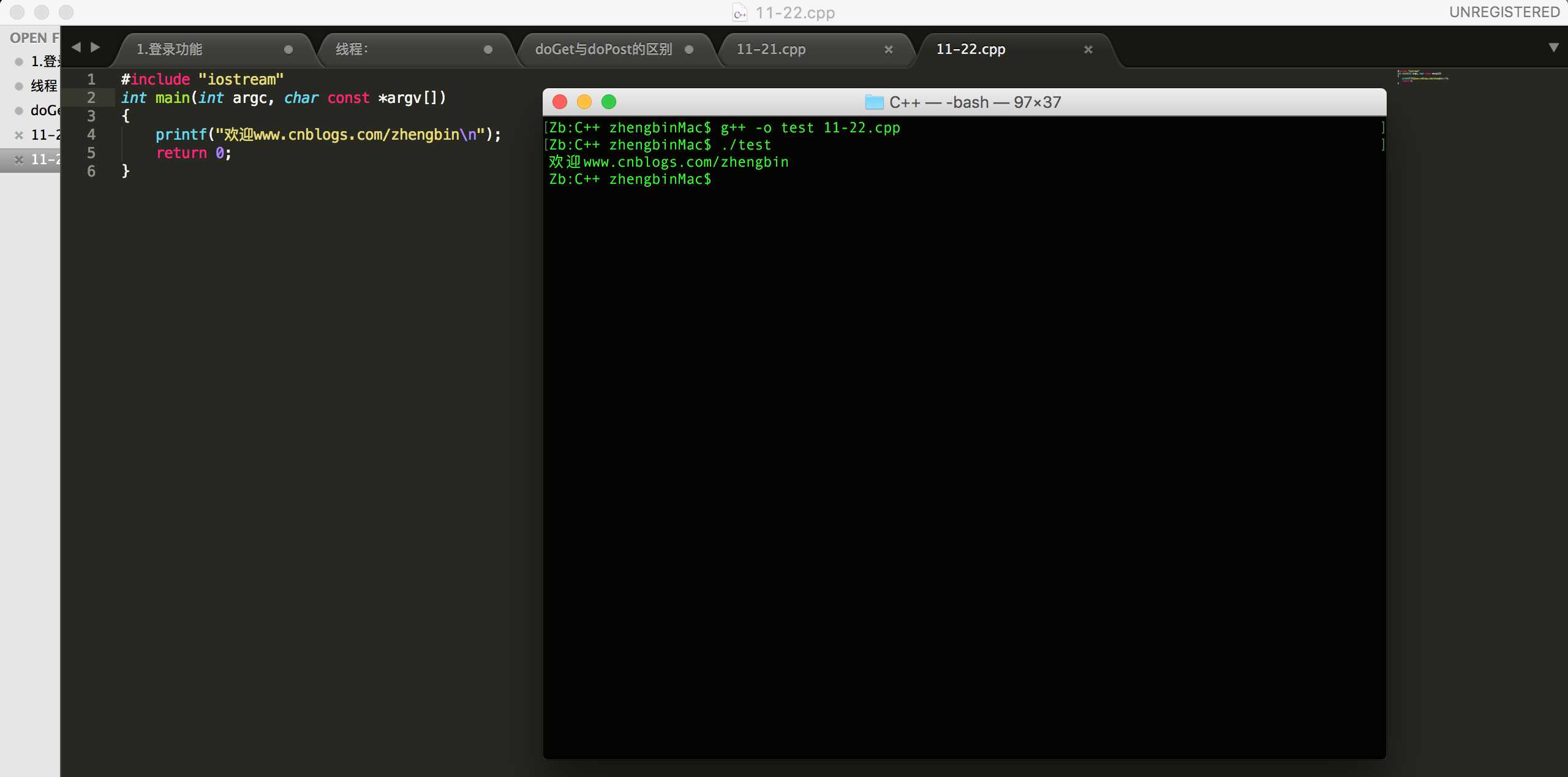This screenshot has height=777, width=1568.
Task: Click UNREGISTERED label in title bar
Action: coord(1504,12)
